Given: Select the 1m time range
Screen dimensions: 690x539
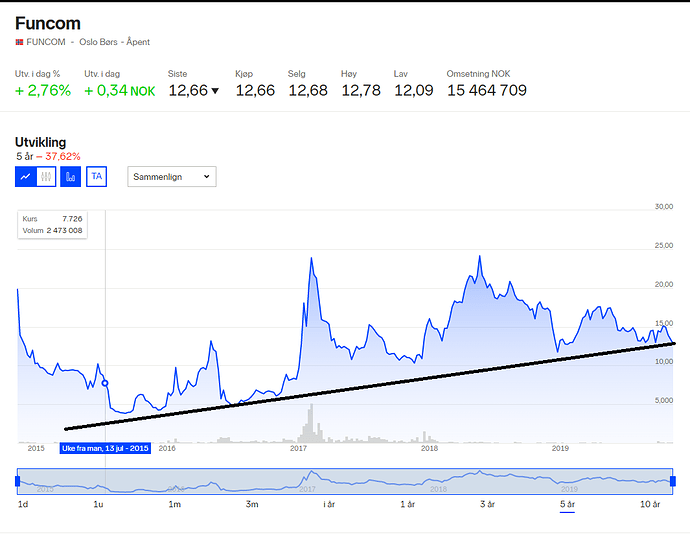Looking at the screenshot, I should tap(175, 504).
